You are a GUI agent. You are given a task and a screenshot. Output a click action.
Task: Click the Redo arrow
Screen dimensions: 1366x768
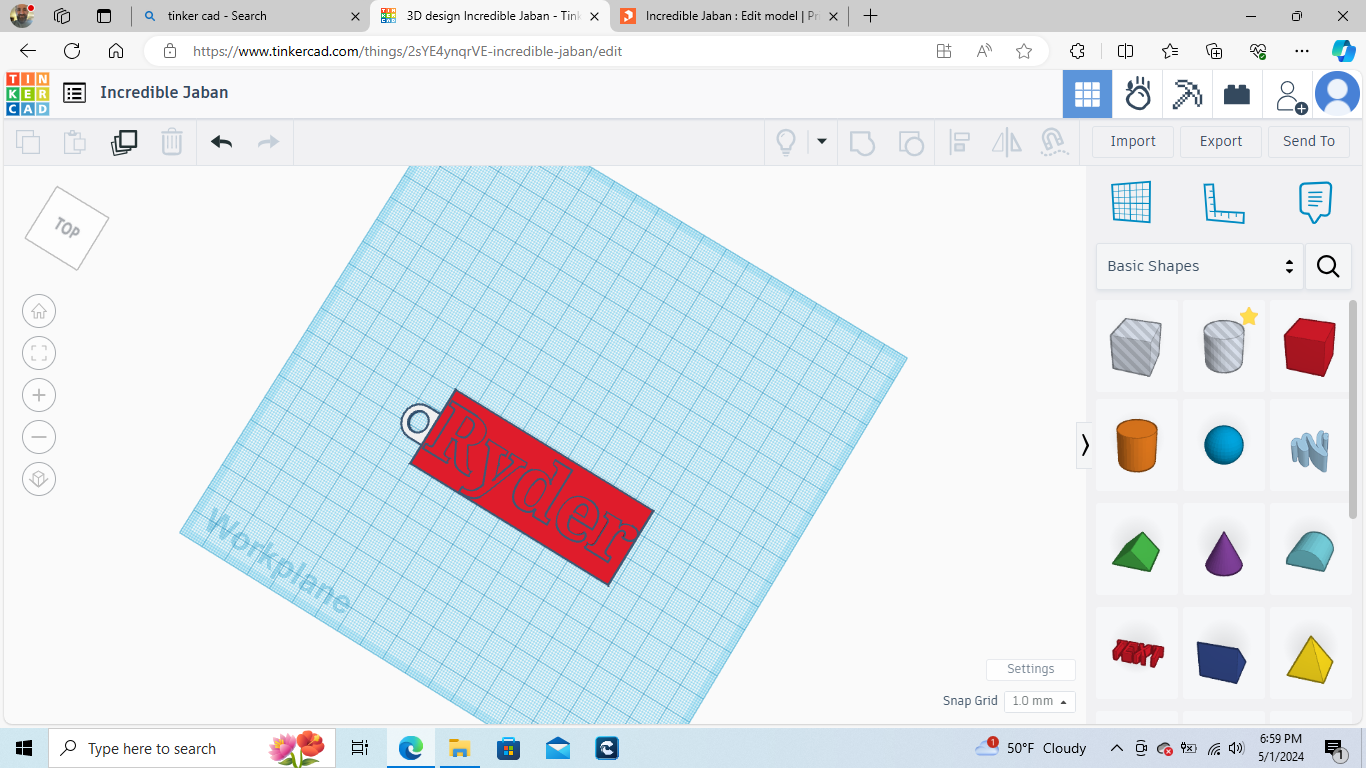click(x=268, y=142)
